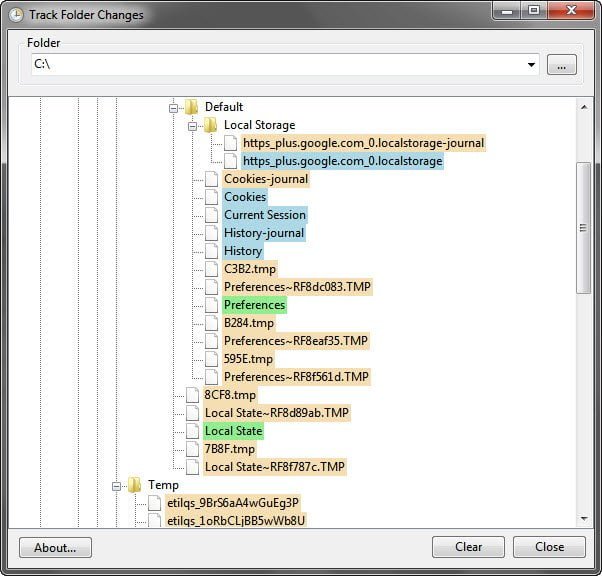Click file icon beside Cookies-journal
The height and width of the screenshot is (576, 602).
point(212,179)
